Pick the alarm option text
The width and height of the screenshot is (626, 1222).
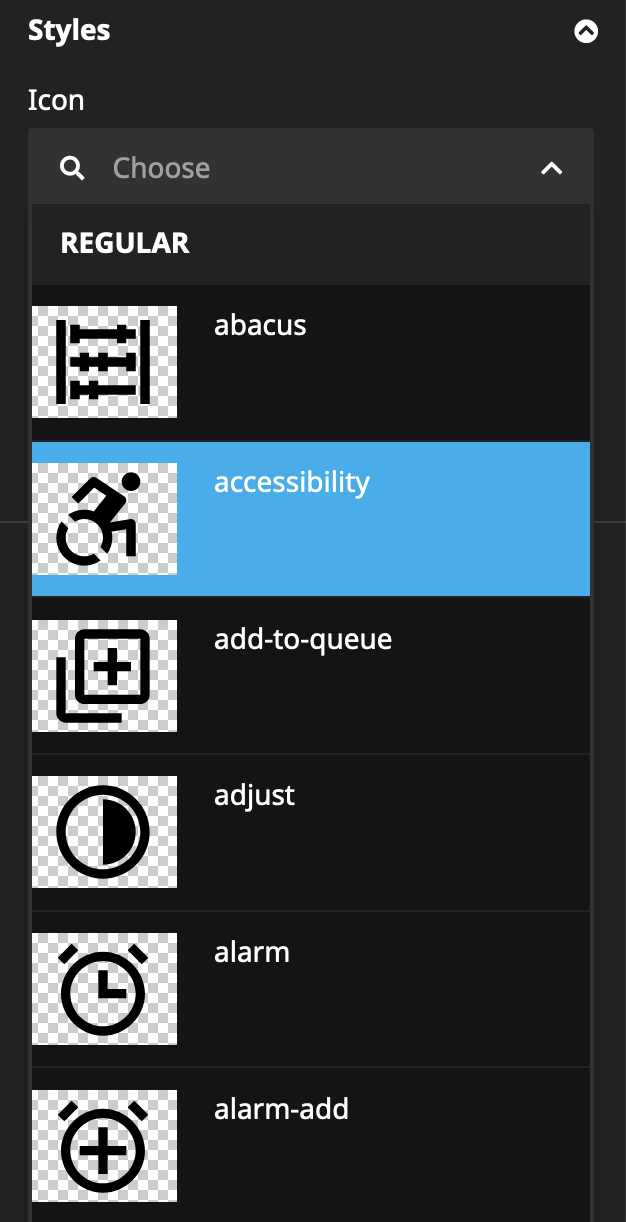point(252,953)
